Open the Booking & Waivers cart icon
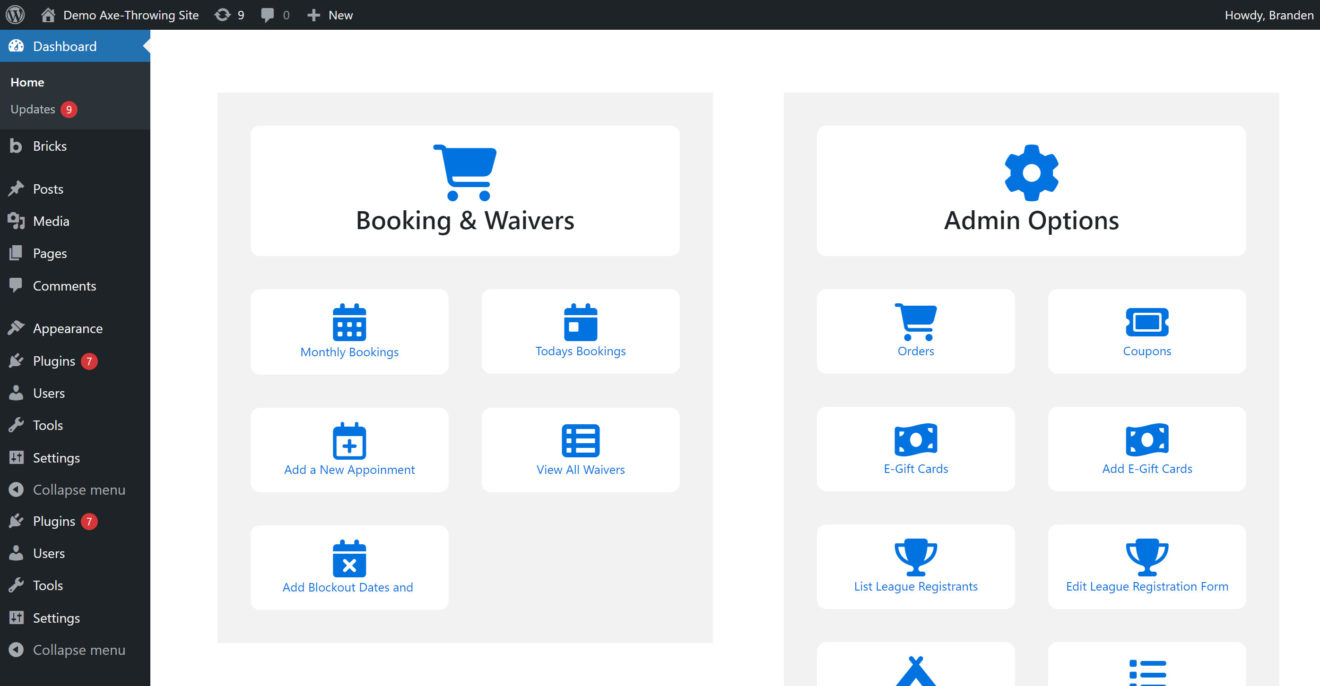 tap(465, 170)
